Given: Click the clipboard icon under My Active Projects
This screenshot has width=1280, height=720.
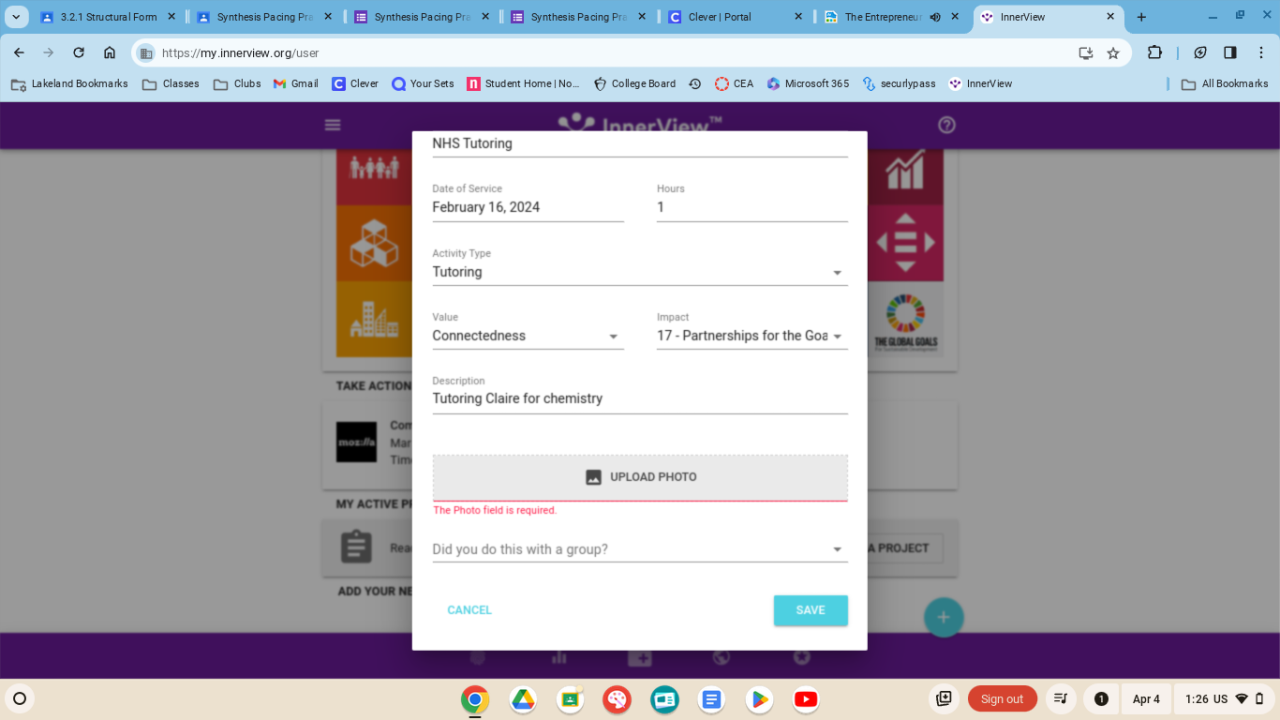Looking at the screenshot, I should pyautogui.click(x=356, y=547).
